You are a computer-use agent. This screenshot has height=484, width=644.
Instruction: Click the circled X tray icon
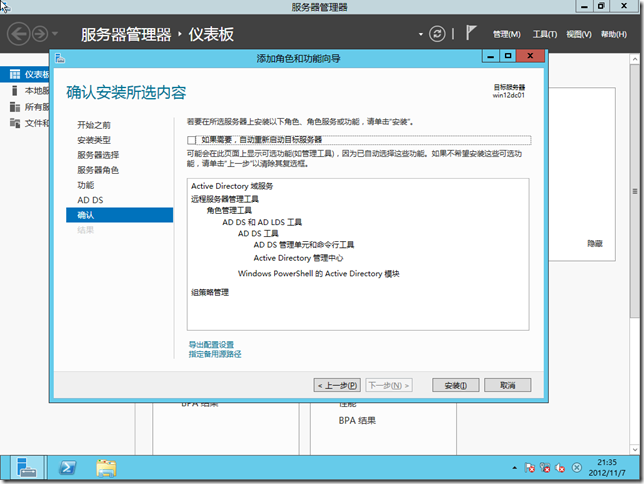[577, 468]
